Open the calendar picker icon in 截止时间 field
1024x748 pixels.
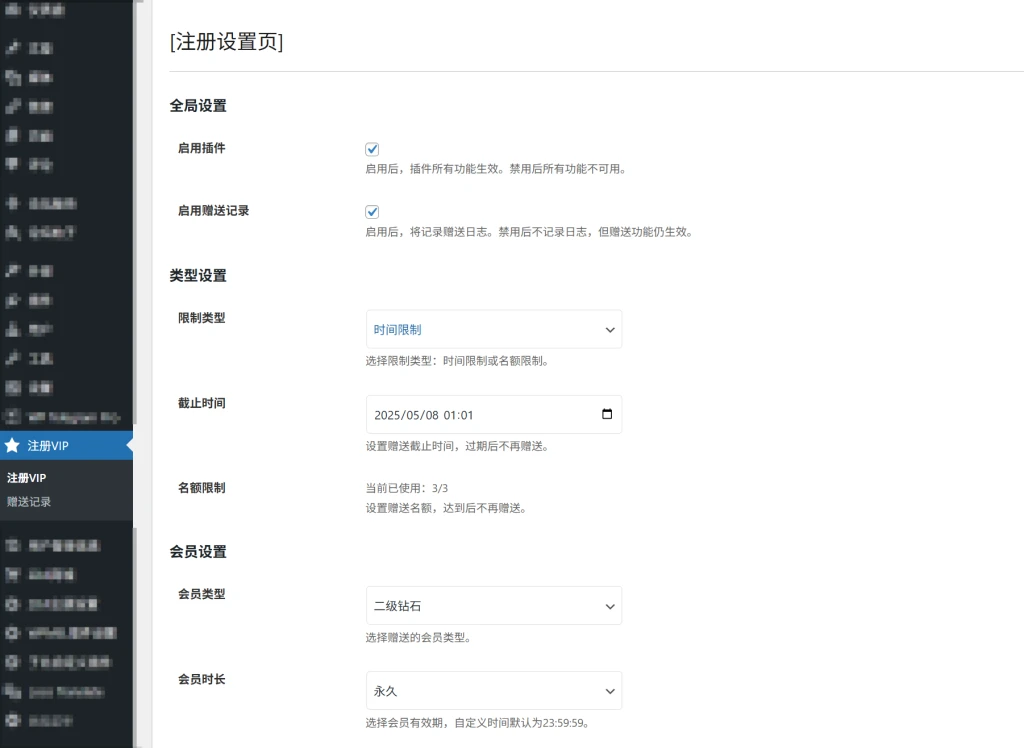607,414
